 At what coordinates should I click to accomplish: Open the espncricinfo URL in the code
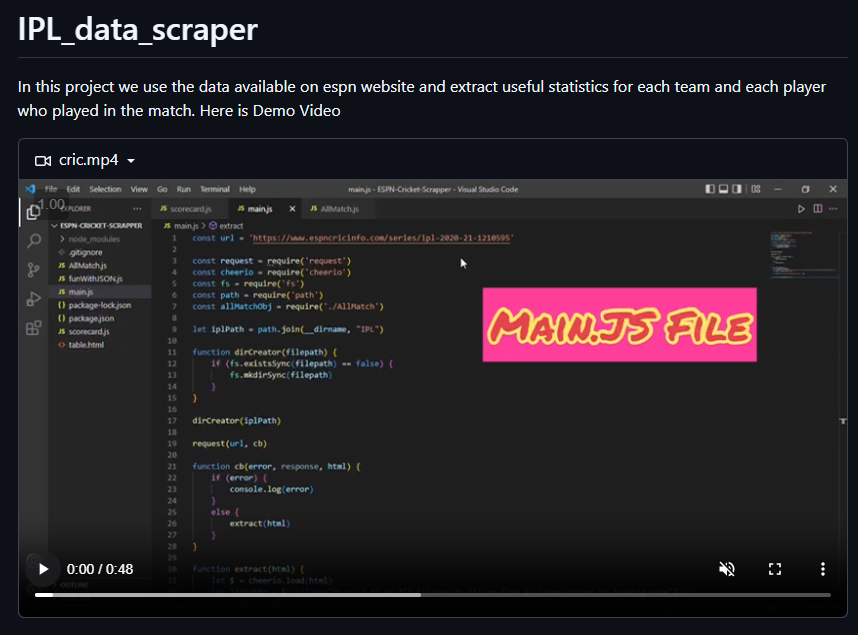(x=381, y=238)
